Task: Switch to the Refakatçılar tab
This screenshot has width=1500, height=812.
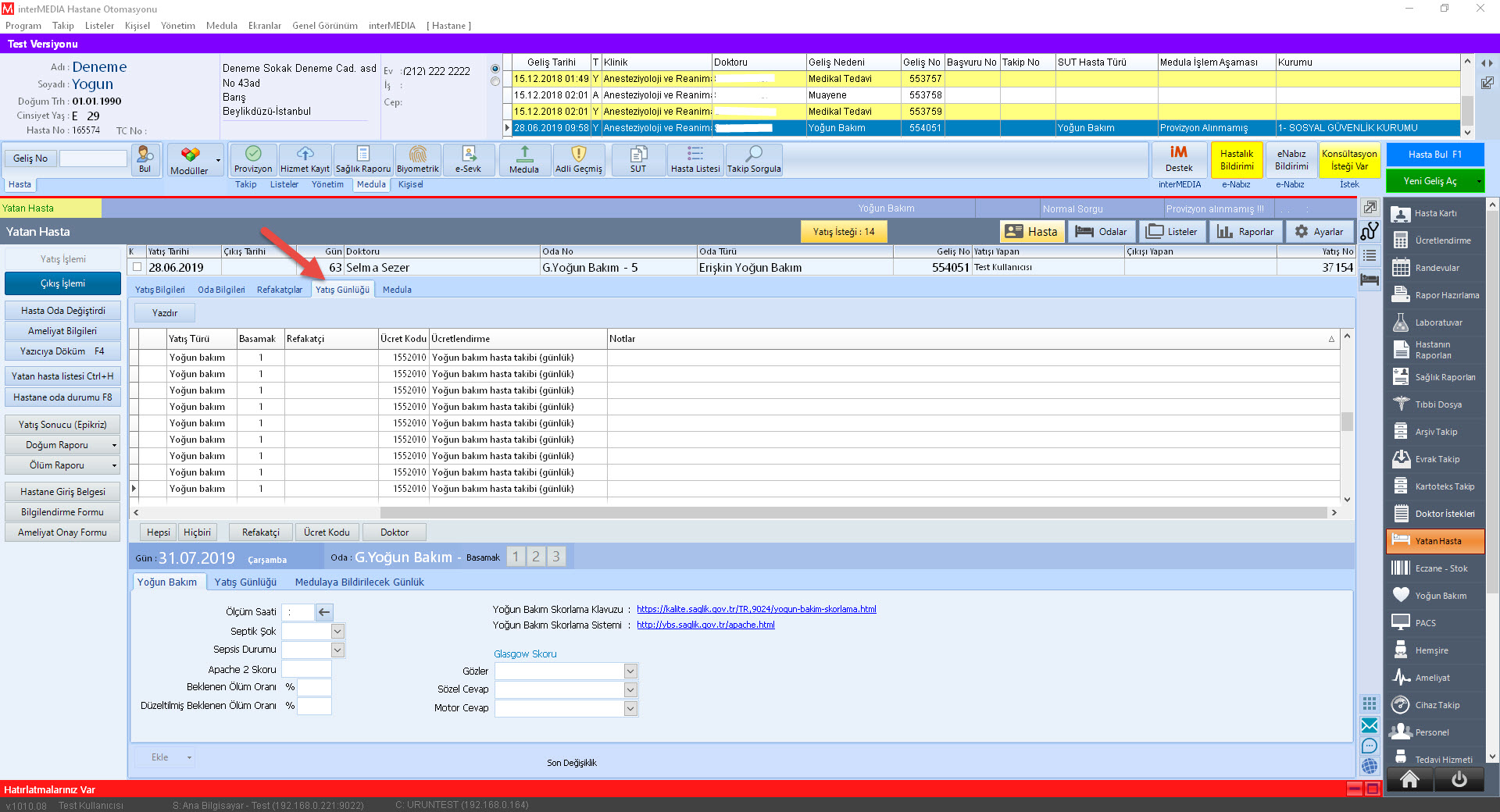Action: coord(279,290)
